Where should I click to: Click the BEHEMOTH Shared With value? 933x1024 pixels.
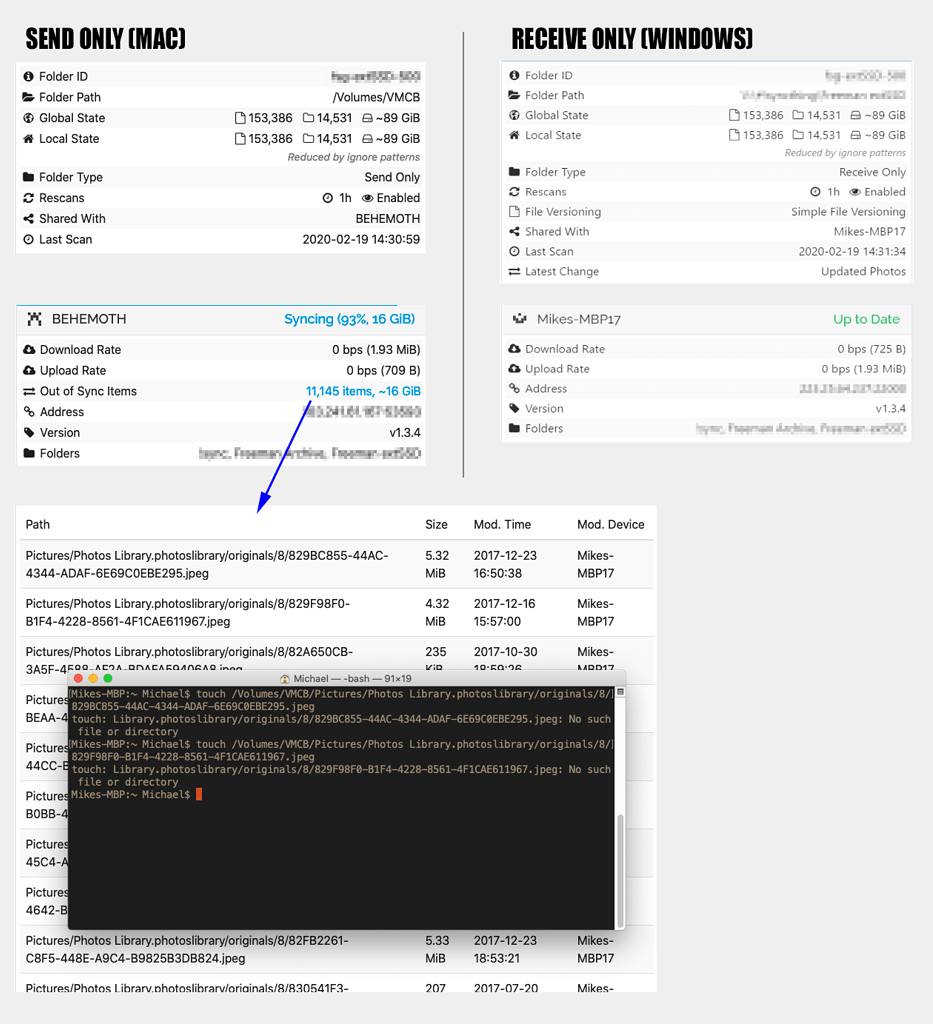coord(388,219)
